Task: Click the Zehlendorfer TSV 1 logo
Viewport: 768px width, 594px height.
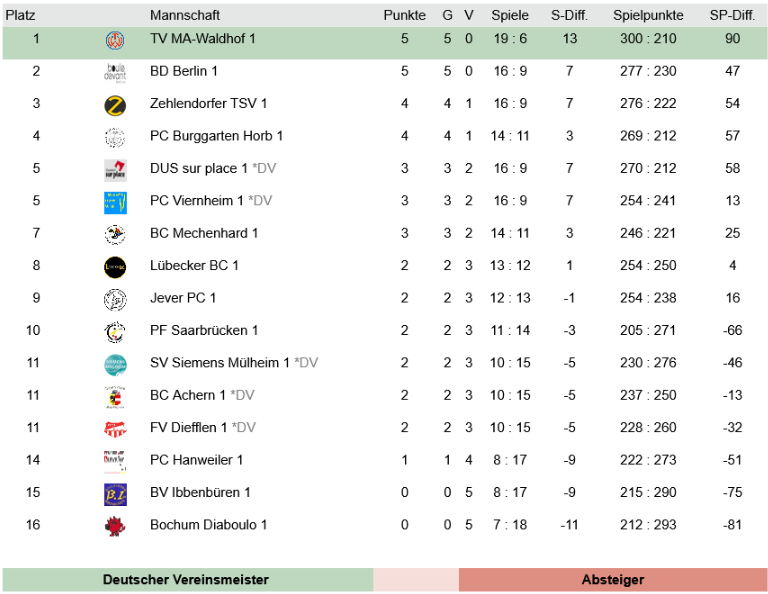Action: click(115, 104)
